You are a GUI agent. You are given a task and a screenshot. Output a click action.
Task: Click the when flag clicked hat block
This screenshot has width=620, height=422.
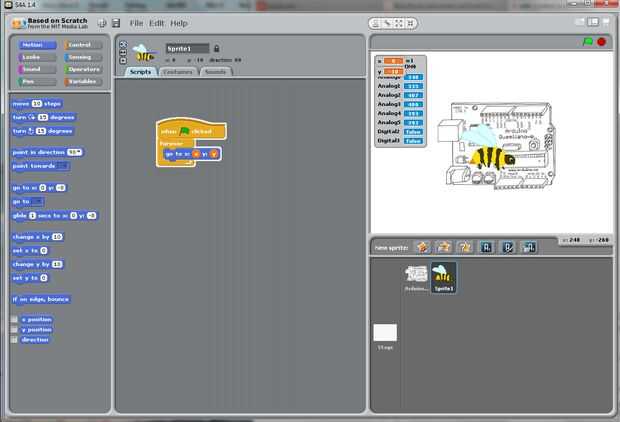(191, 129)
